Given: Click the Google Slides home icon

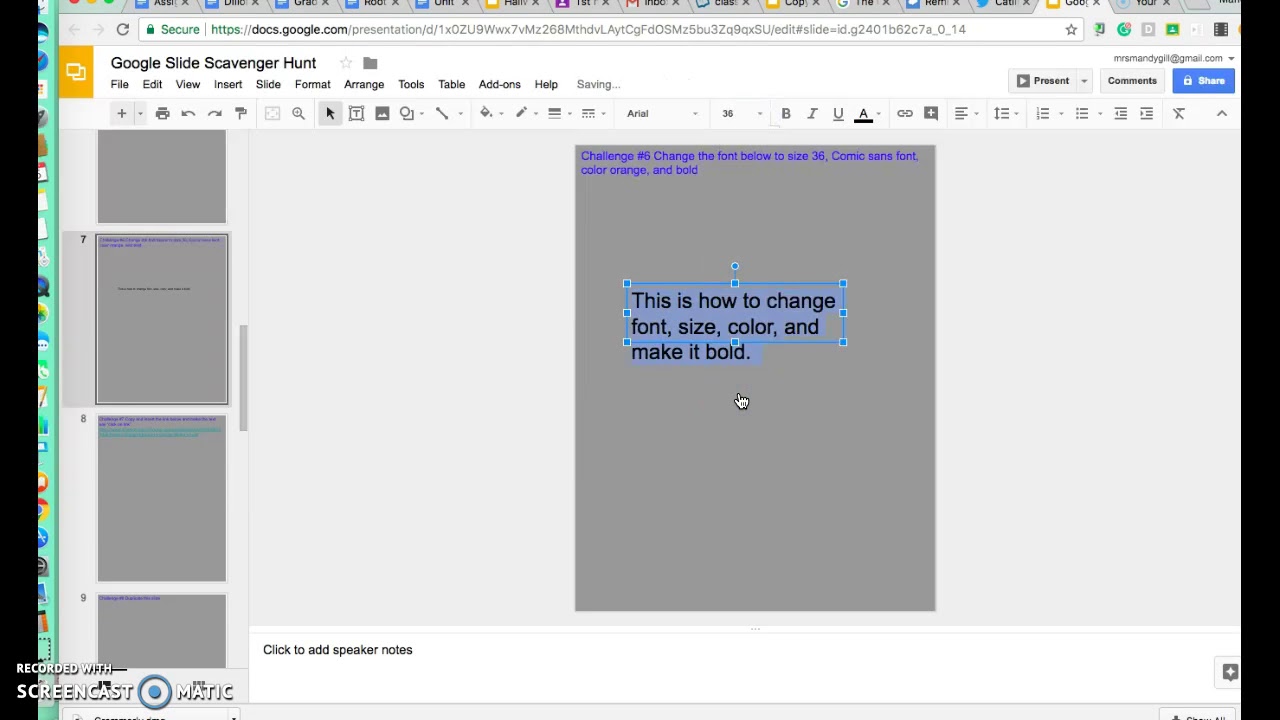Looking at the screenshot, I should point(76,71).
